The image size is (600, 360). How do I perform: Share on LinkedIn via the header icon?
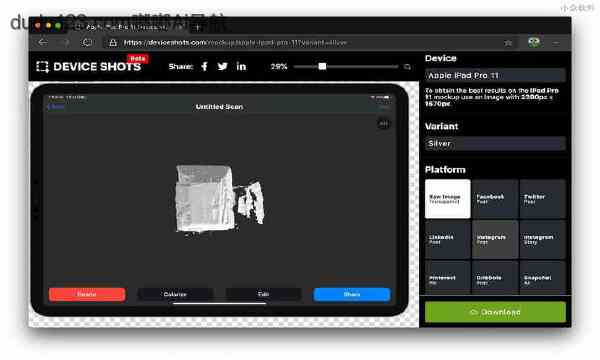click(x=241, y=67)
